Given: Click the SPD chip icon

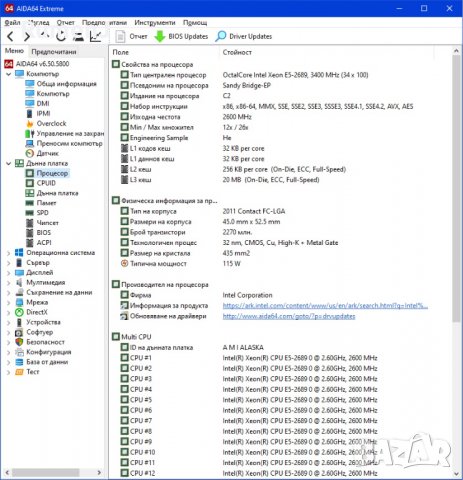Looking at the screenshot, I should click(x=30, y=213).
